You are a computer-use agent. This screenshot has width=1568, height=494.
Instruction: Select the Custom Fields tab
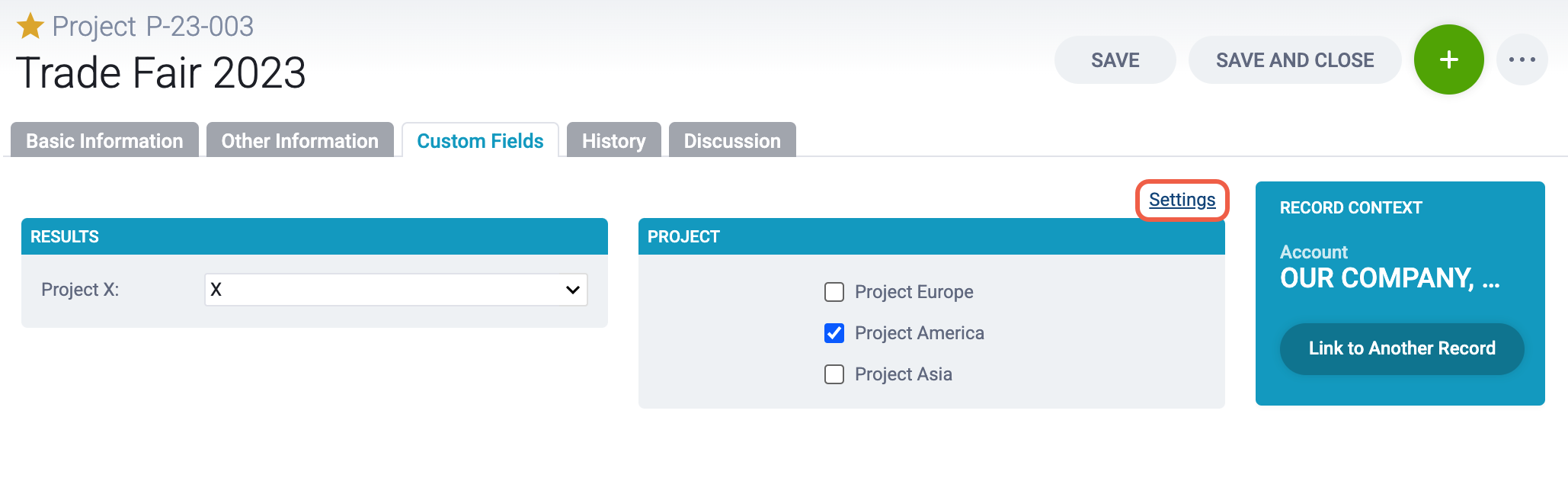tap(480, 140)
